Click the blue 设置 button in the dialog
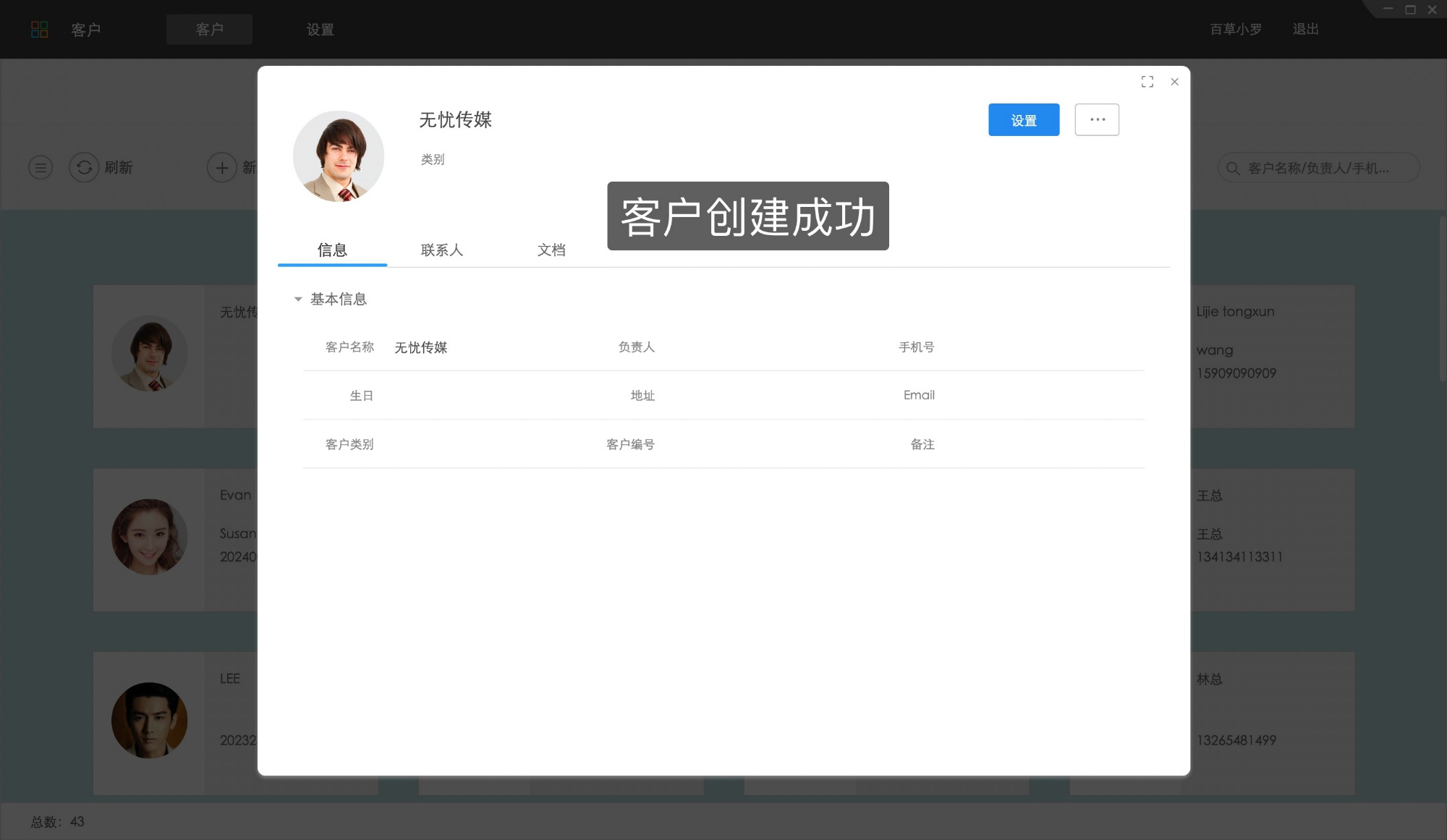1447x840 pixels. 1023,119
